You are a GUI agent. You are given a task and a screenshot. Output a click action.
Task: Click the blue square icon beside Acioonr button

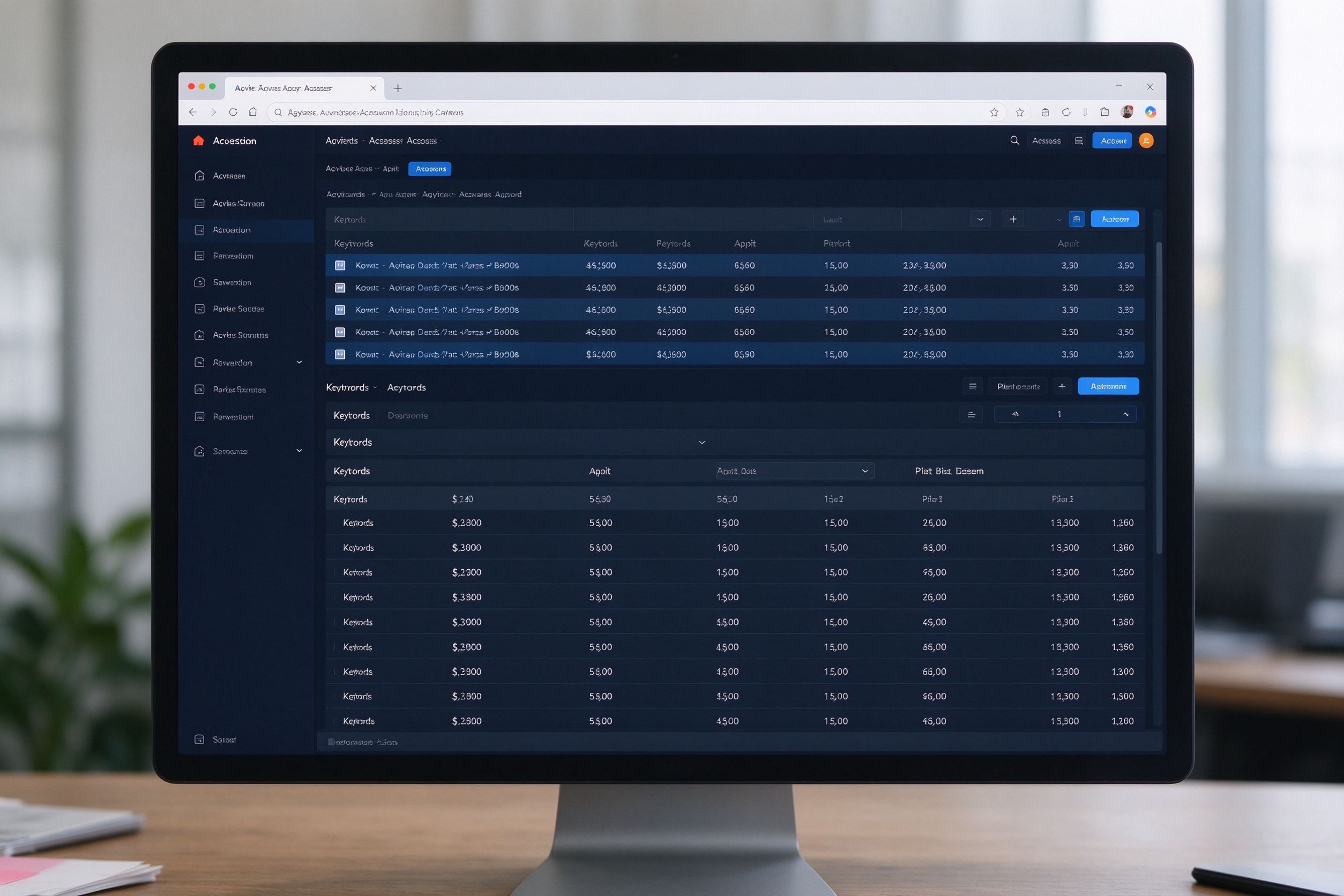coord(1076,219)
